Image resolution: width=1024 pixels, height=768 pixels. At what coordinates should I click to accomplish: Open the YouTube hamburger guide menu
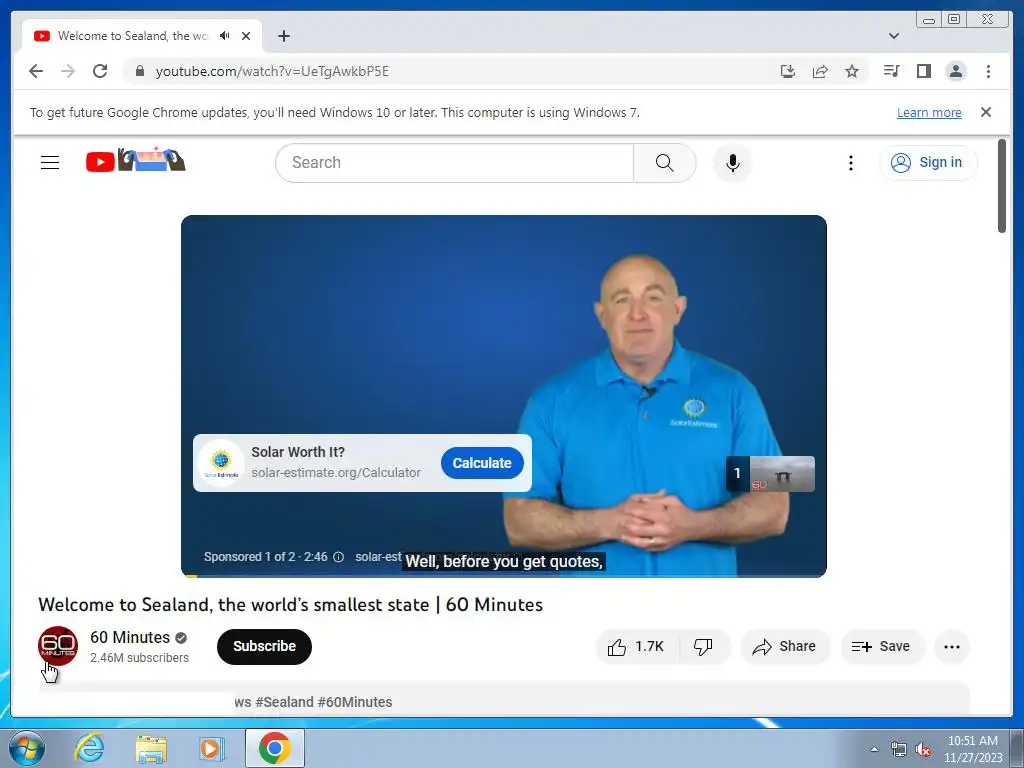50,162
